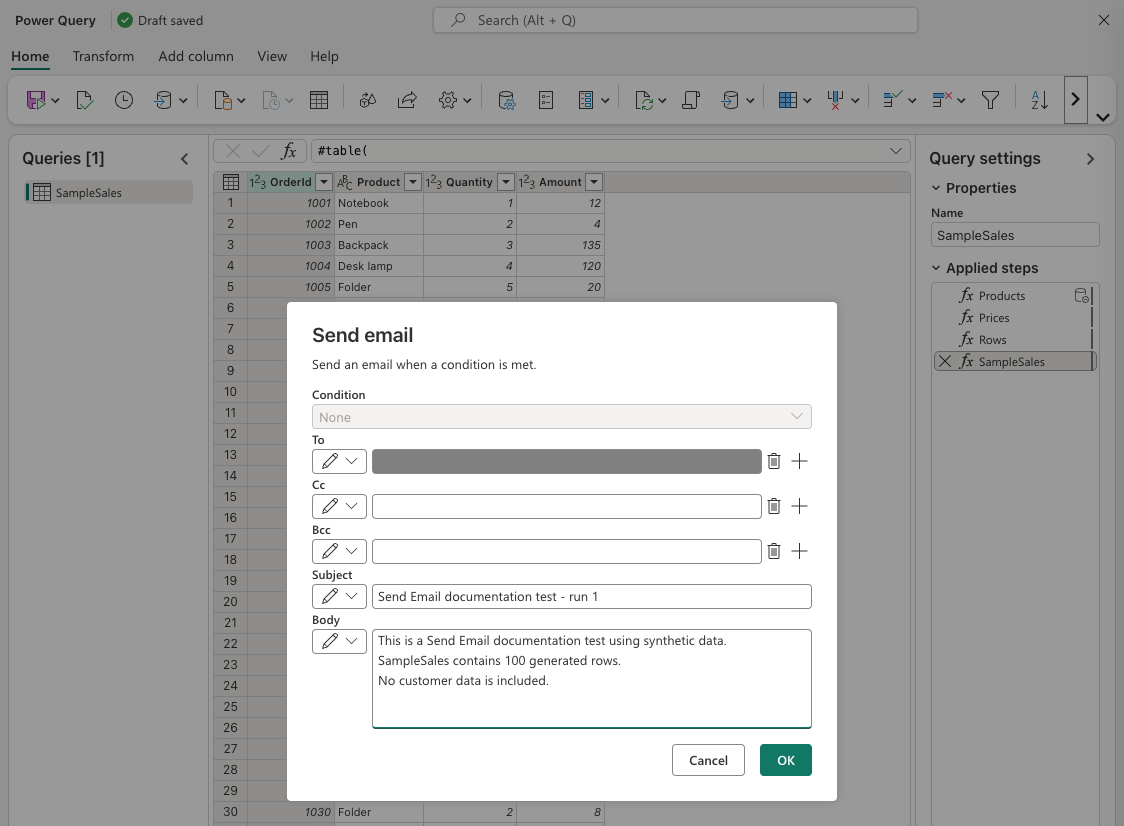Click the database with gear connections icon

[x=507, y=100]
